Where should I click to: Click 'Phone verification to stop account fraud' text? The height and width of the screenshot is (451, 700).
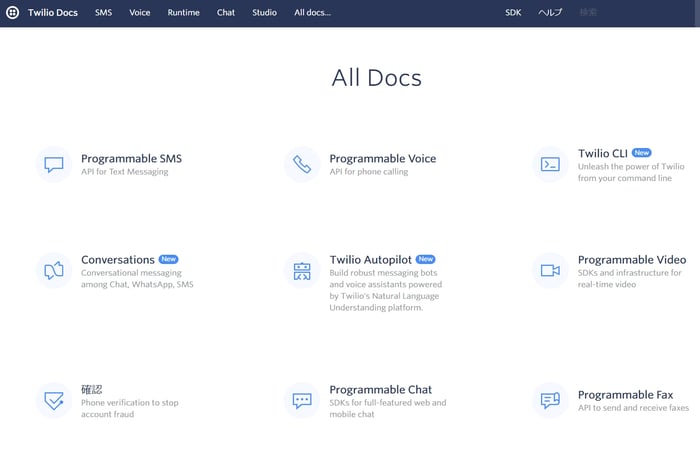[129, 409]
